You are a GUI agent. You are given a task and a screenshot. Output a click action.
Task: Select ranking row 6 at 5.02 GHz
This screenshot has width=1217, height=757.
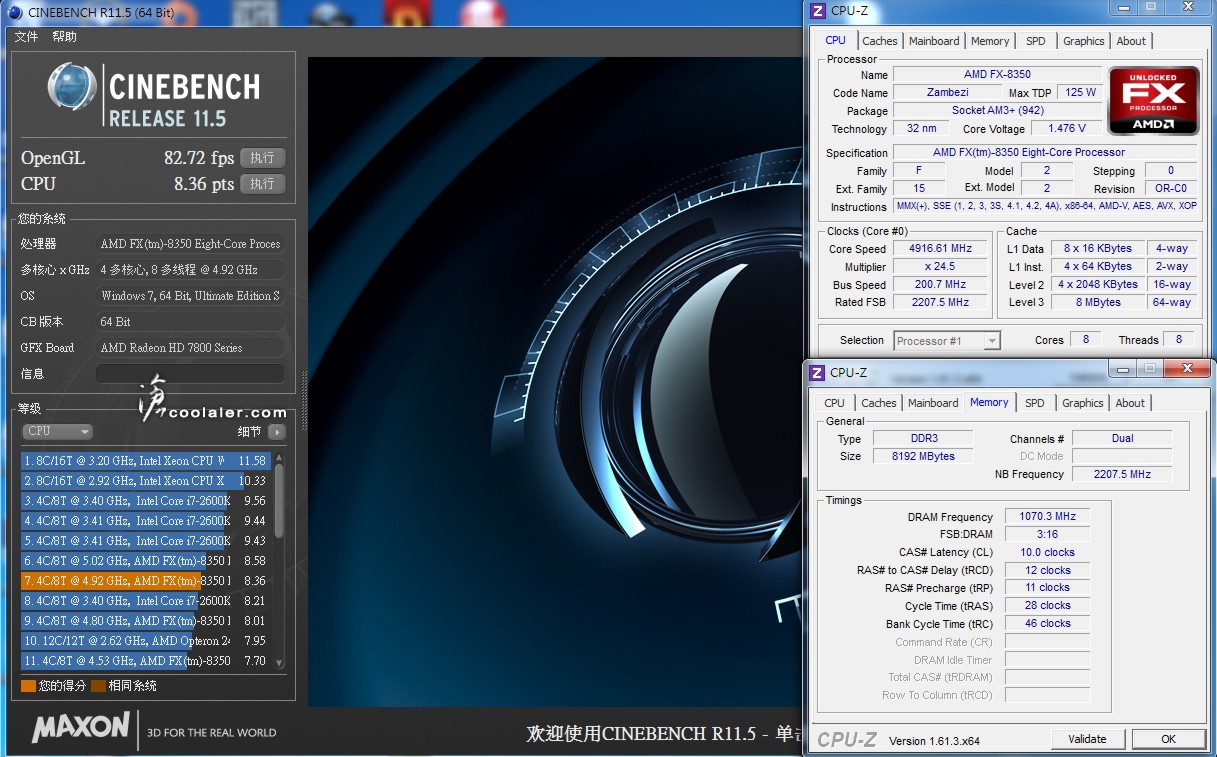tap(146, 561)
